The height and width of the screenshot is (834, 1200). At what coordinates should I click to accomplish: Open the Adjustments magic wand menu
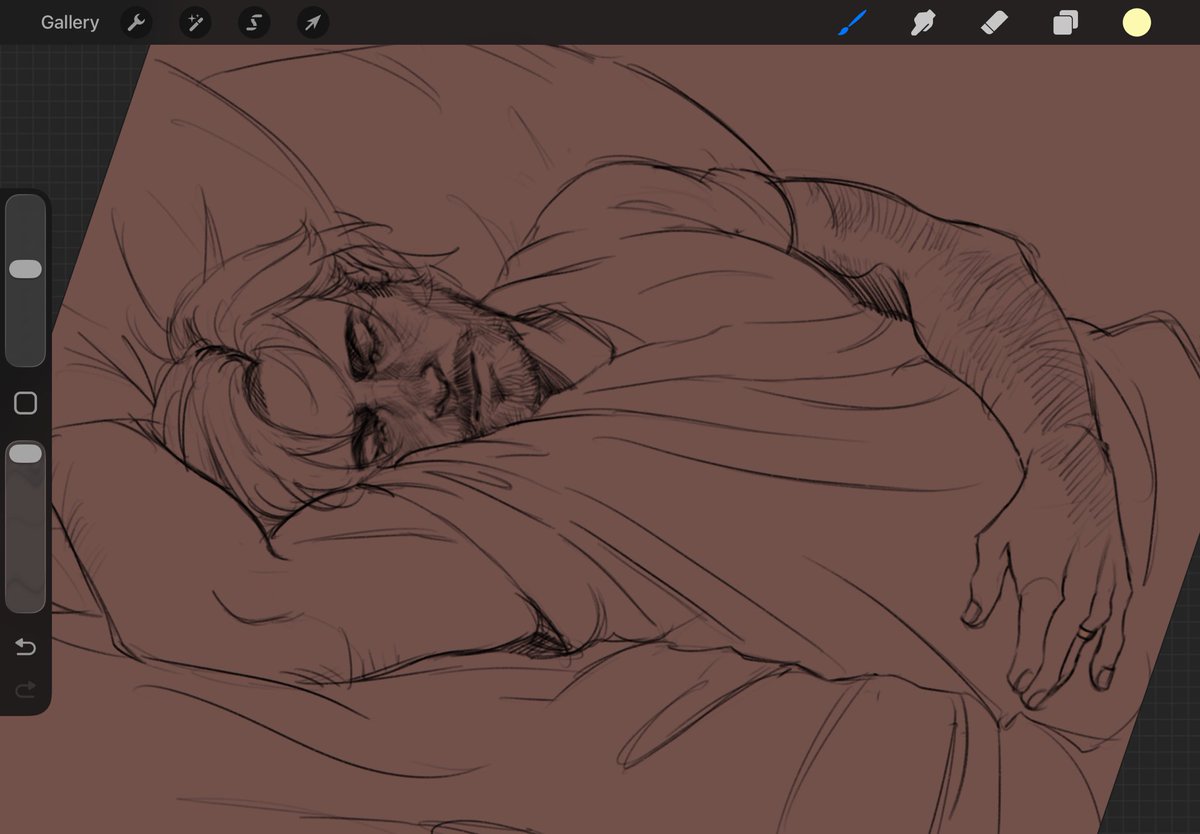tap(195, 23)
